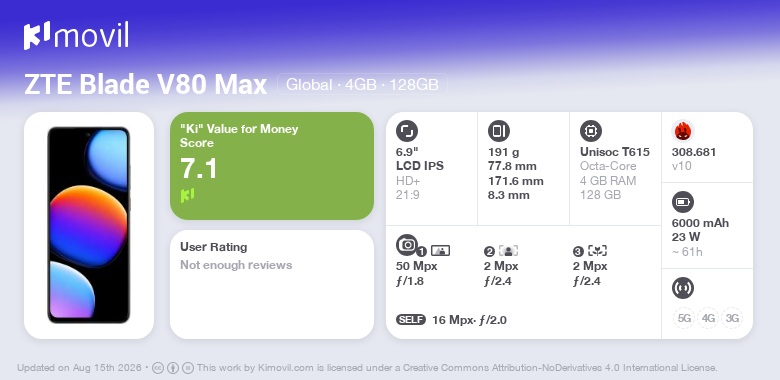Click the screen size icon

[407, 131]
